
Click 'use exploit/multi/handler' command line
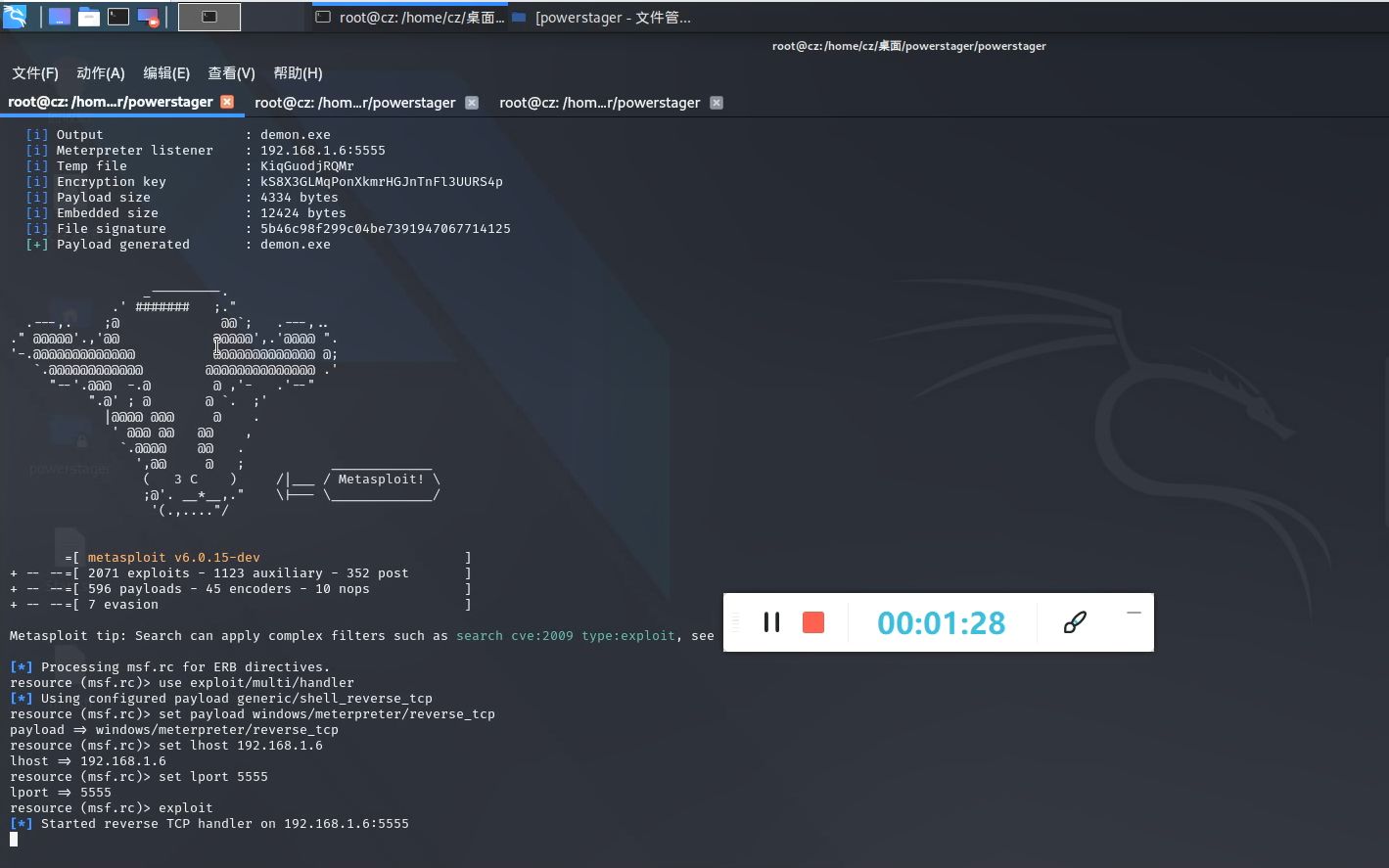pyautogui.click(x=182, y=683)
